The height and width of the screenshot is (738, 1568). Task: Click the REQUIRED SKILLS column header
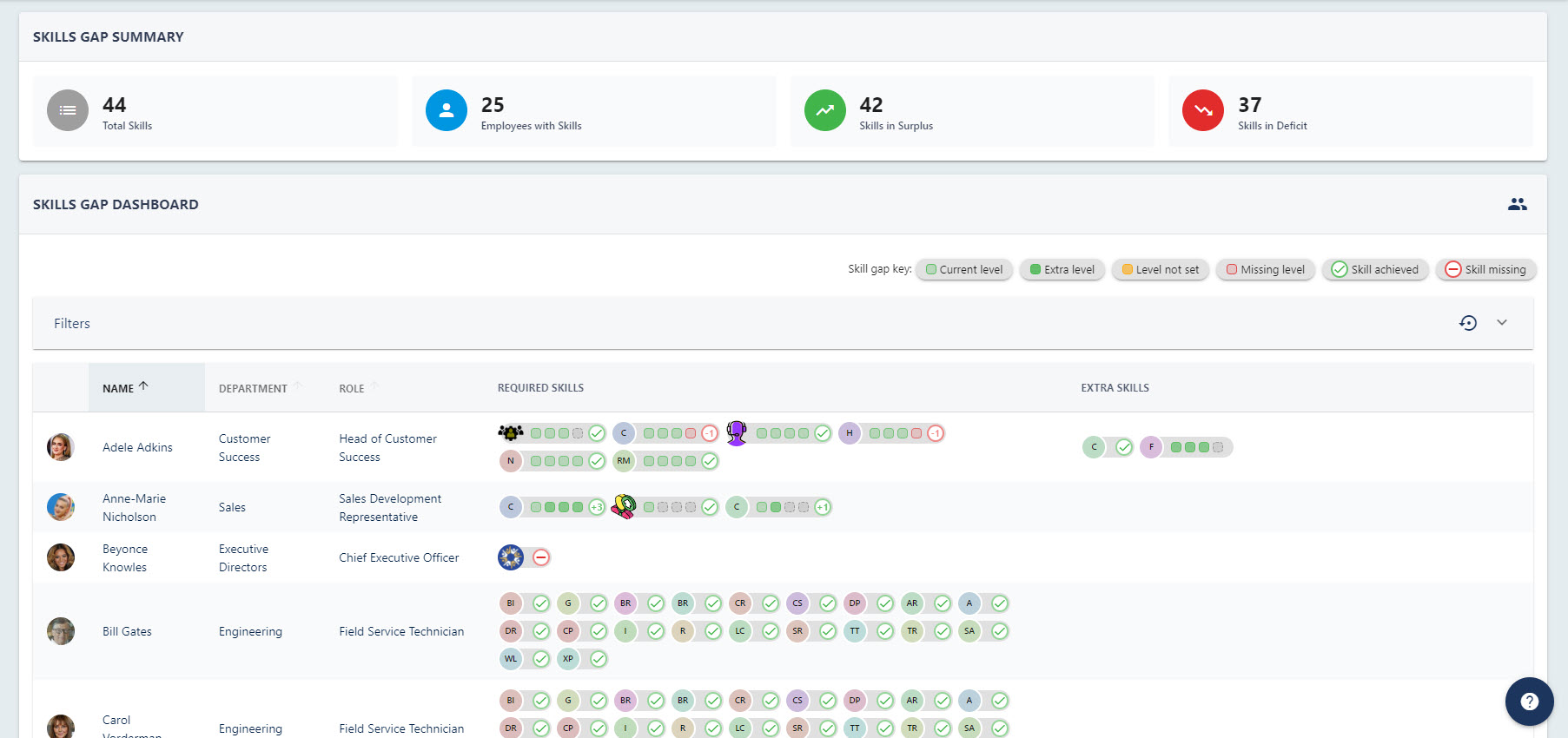pyautogui.click(x=540, y=388)
